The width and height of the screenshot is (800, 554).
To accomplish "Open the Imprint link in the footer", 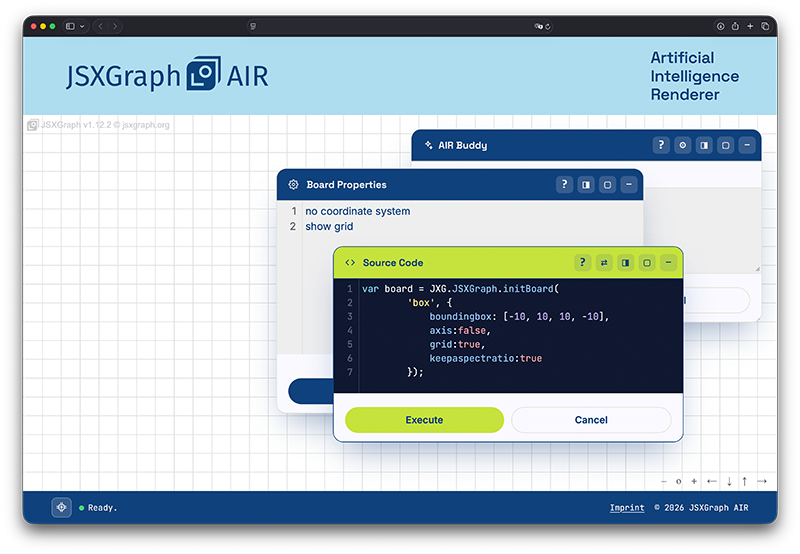I will point(627,508).
